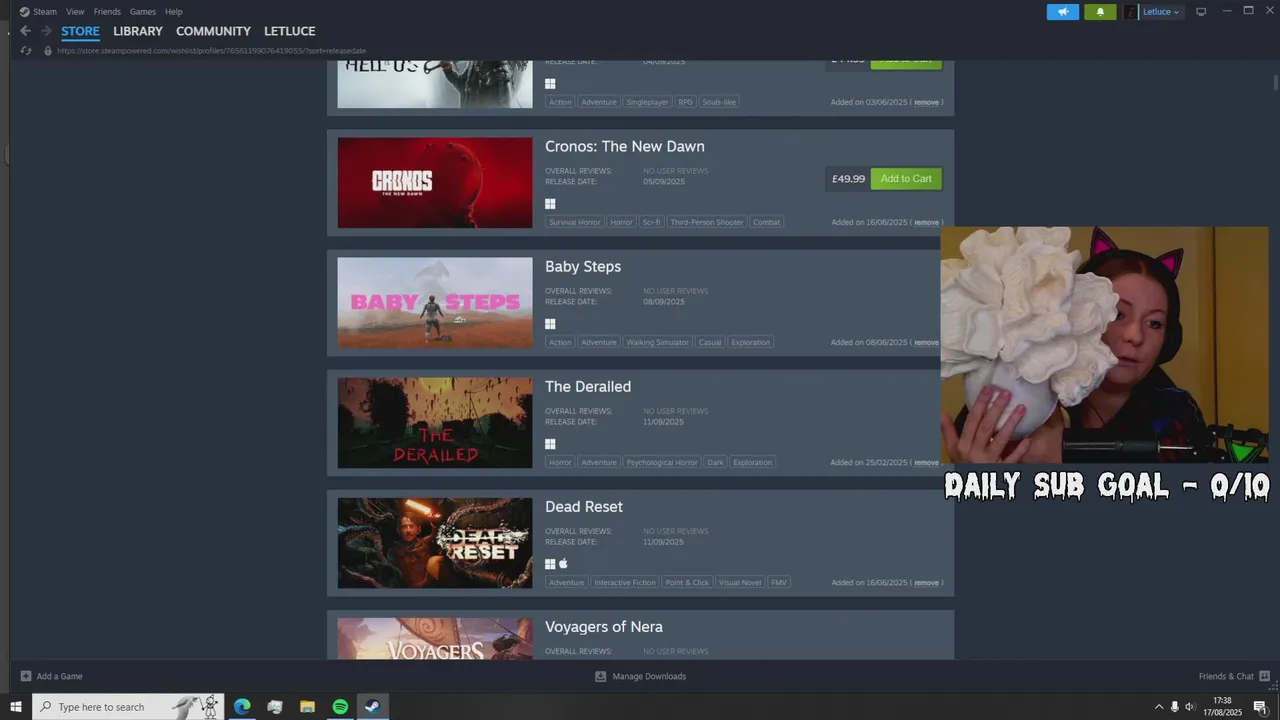The height and width of the screenshot is (720, 1280).
Task: Open the Dead Reset title link
Action: (x=584, y=506)
